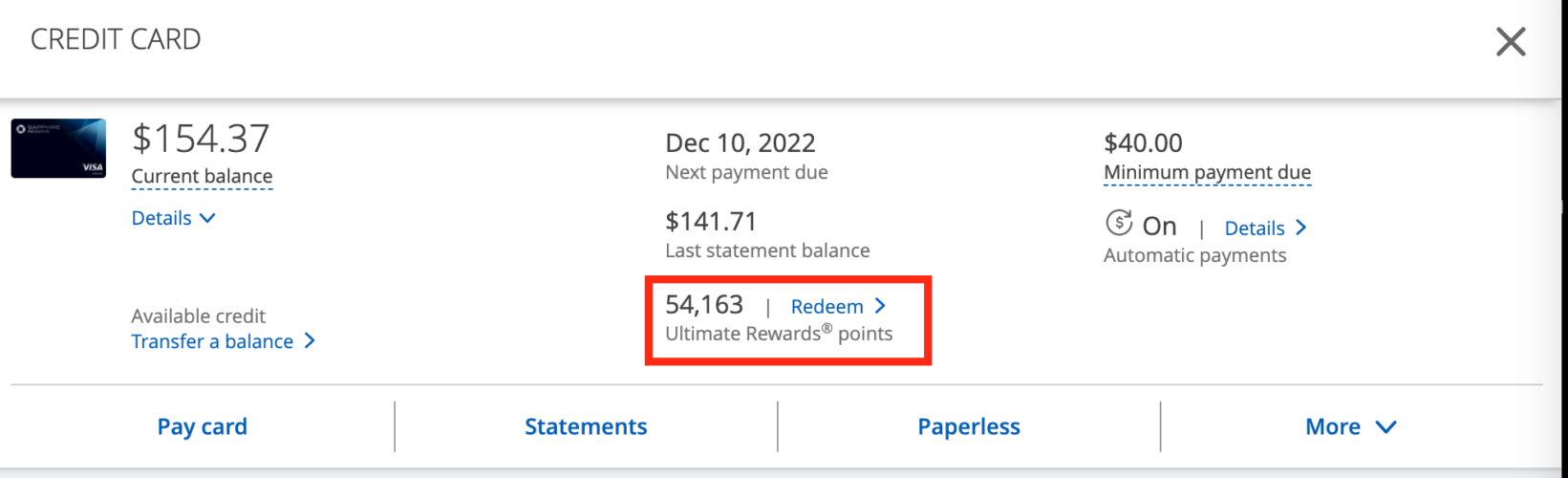Screen dimensions: 1568x478
Task: Click the On automatic payments status
Action: [1159, 227]
